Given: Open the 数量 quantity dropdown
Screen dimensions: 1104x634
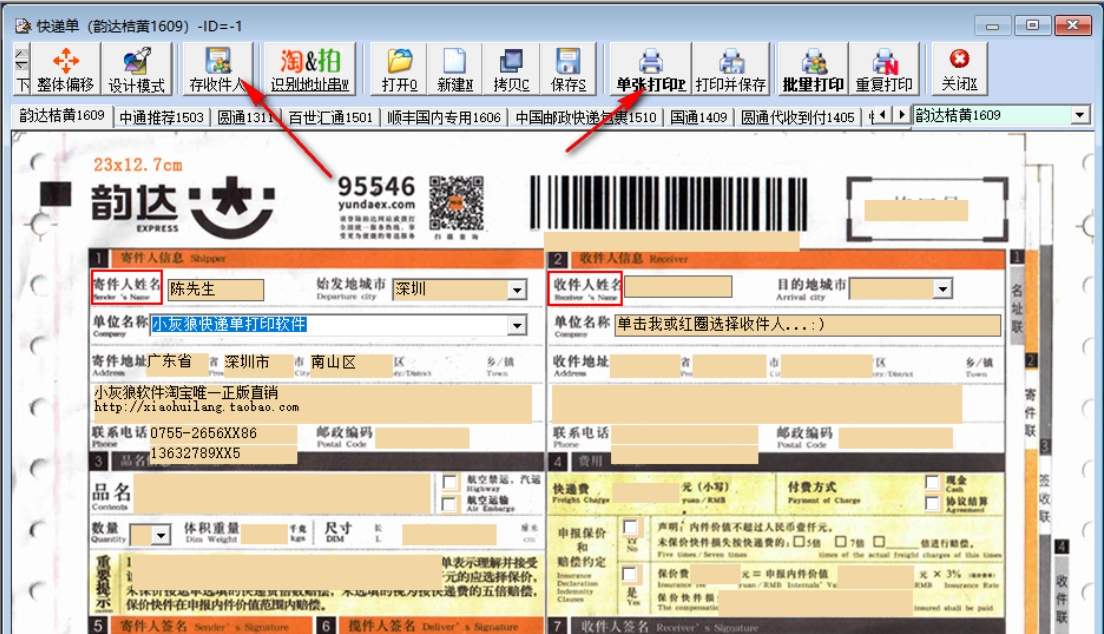Looking at the screenshot, I should (161, 535).
